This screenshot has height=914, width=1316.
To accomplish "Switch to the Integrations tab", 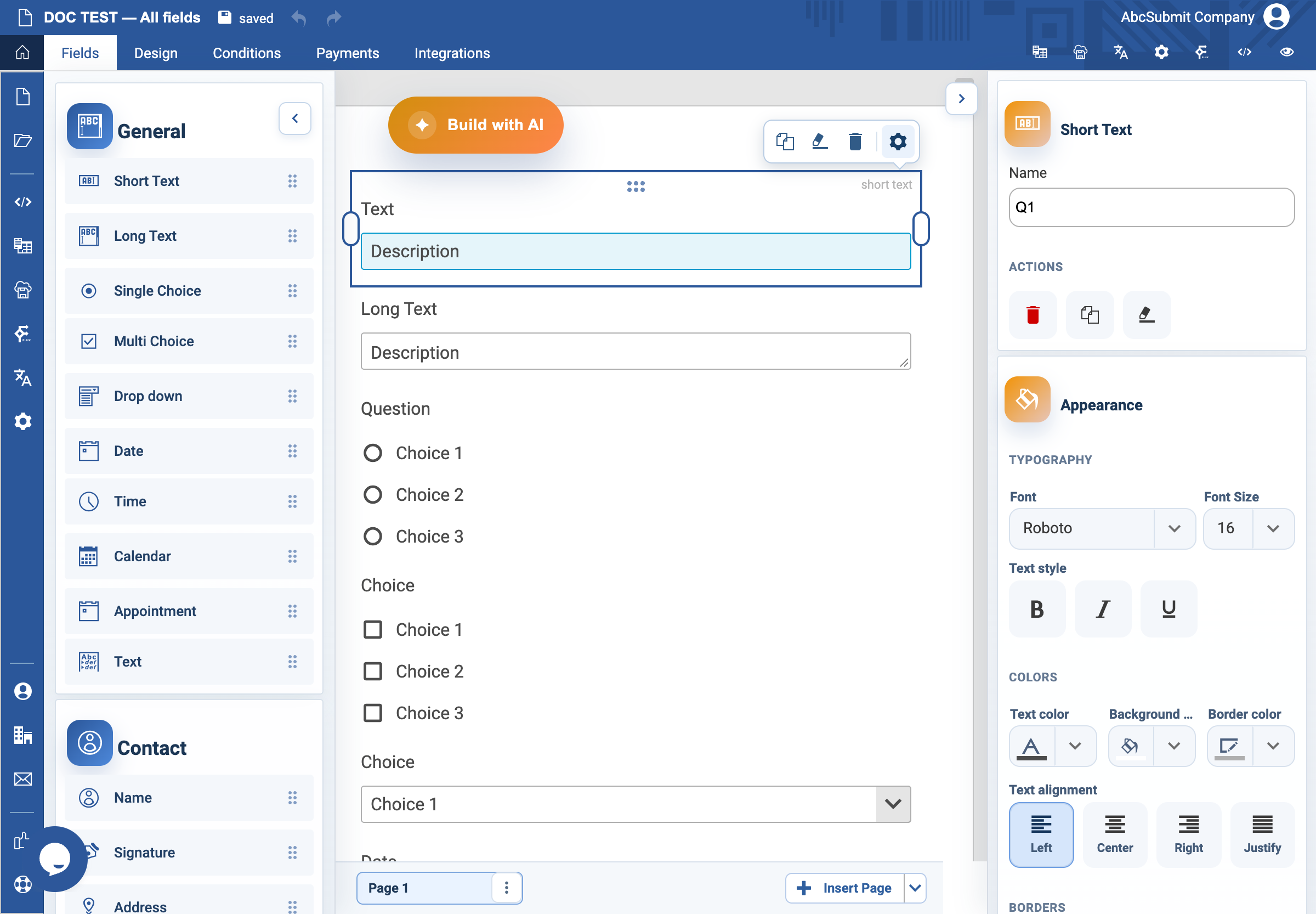I will [452, 53].
